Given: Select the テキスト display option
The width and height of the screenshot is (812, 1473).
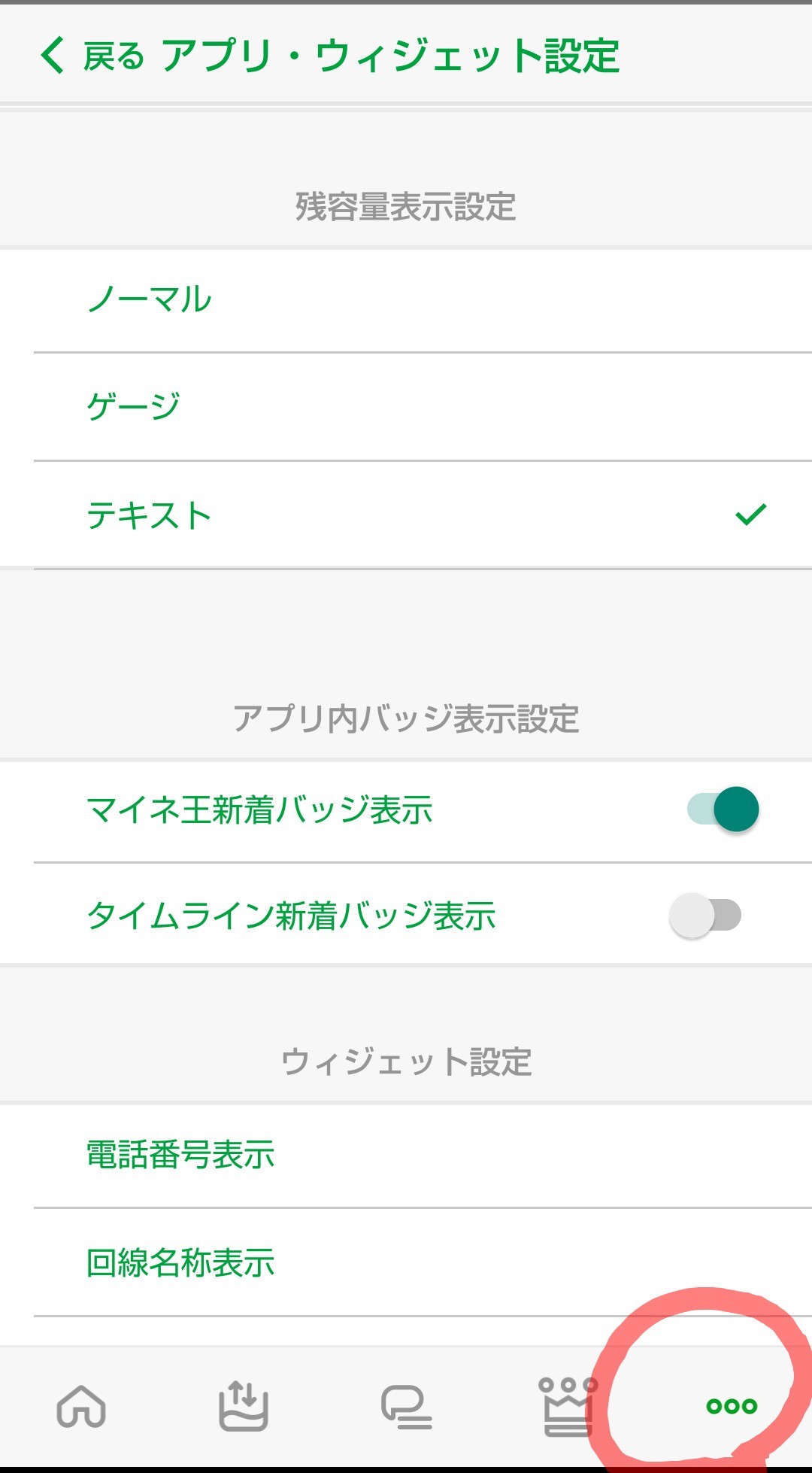Looking at the screenshot, I should point(149,515).
